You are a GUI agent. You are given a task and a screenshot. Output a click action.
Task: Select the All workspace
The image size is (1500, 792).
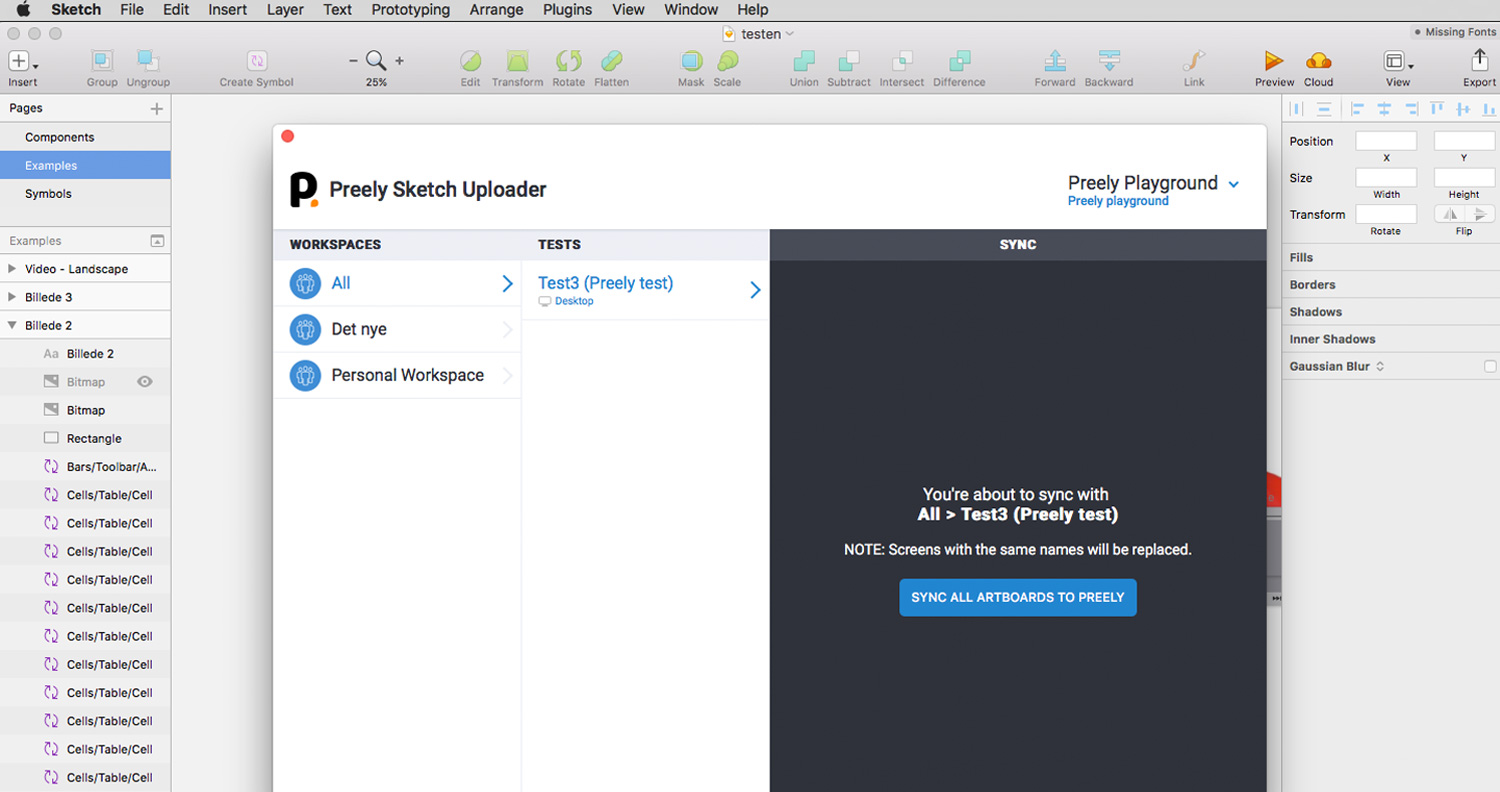(397, 283)
